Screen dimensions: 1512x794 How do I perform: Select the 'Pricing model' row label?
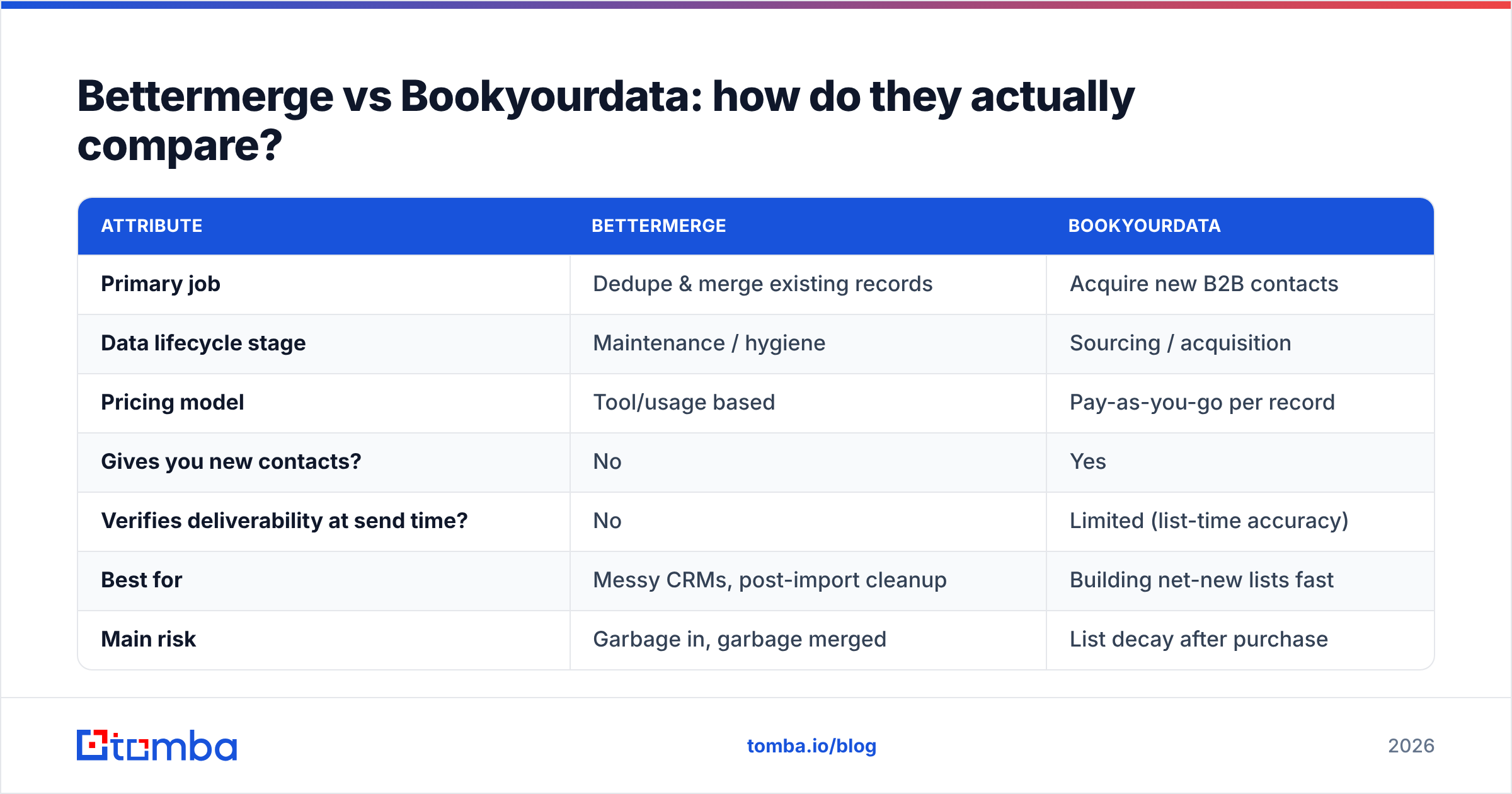coord(173,403)
